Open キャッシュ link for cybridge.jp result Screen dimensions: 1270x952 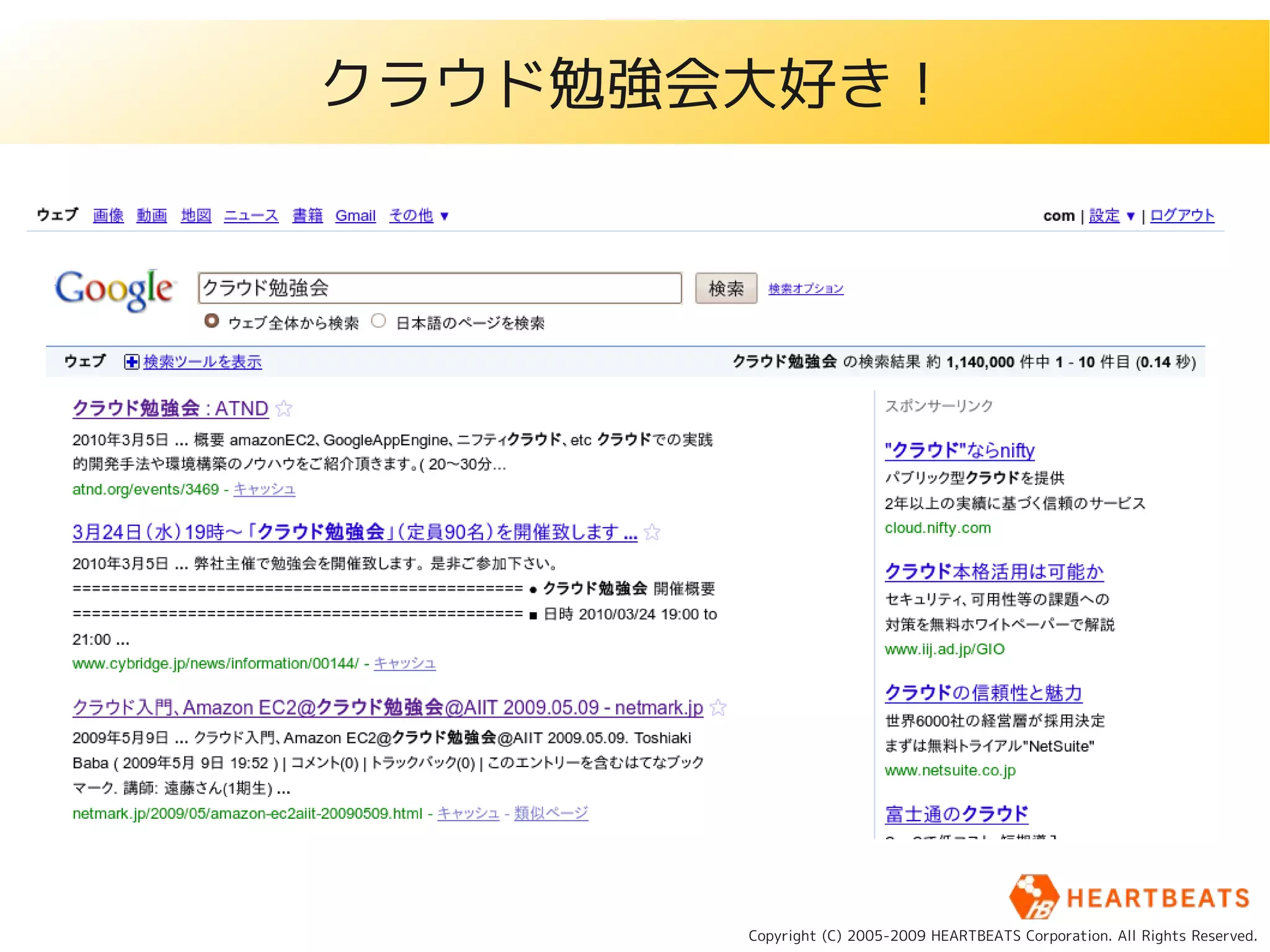[405, 664]
